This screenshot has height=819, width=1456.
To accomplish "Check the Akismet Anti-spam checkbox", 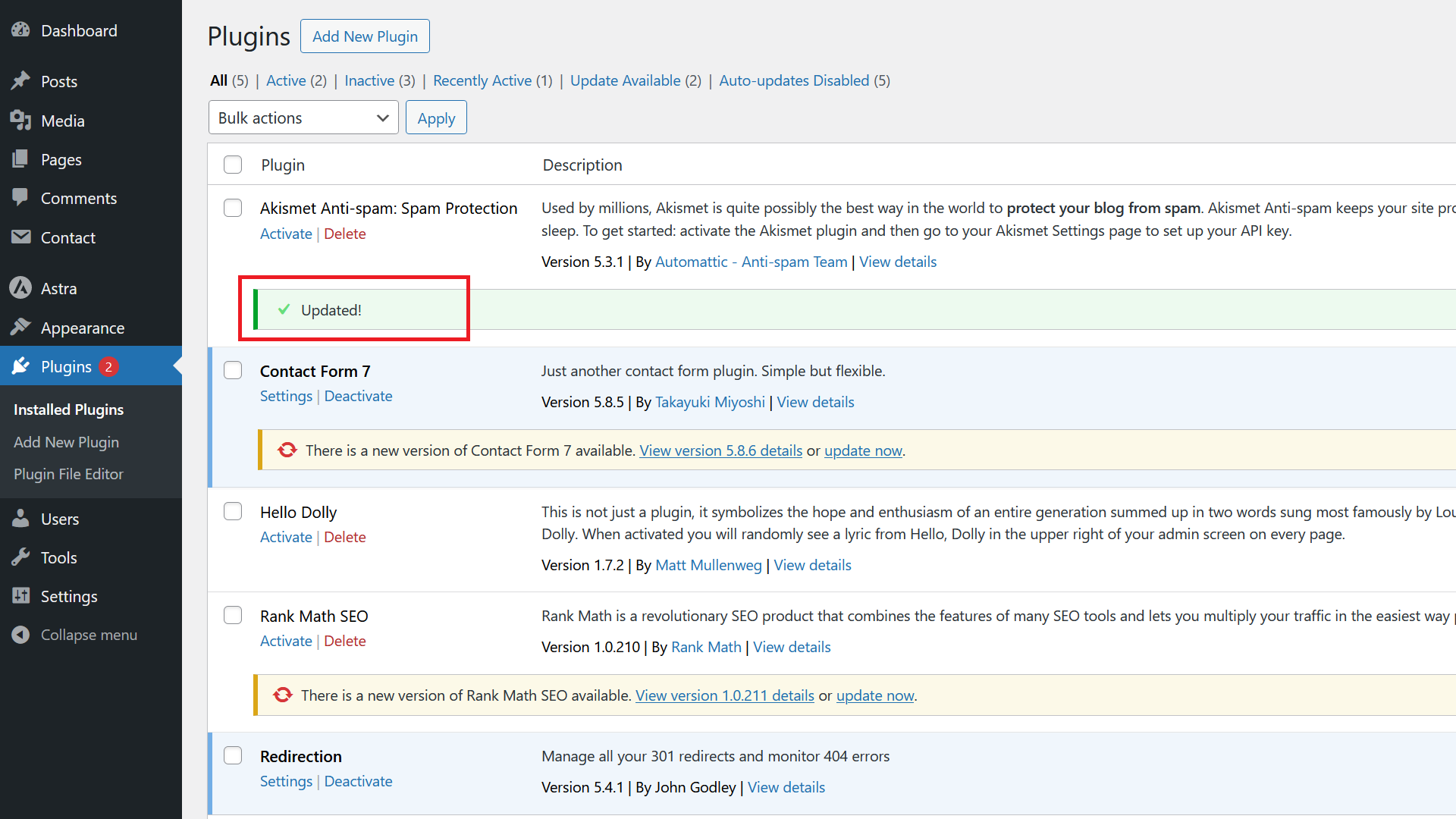I will [233, 208].
